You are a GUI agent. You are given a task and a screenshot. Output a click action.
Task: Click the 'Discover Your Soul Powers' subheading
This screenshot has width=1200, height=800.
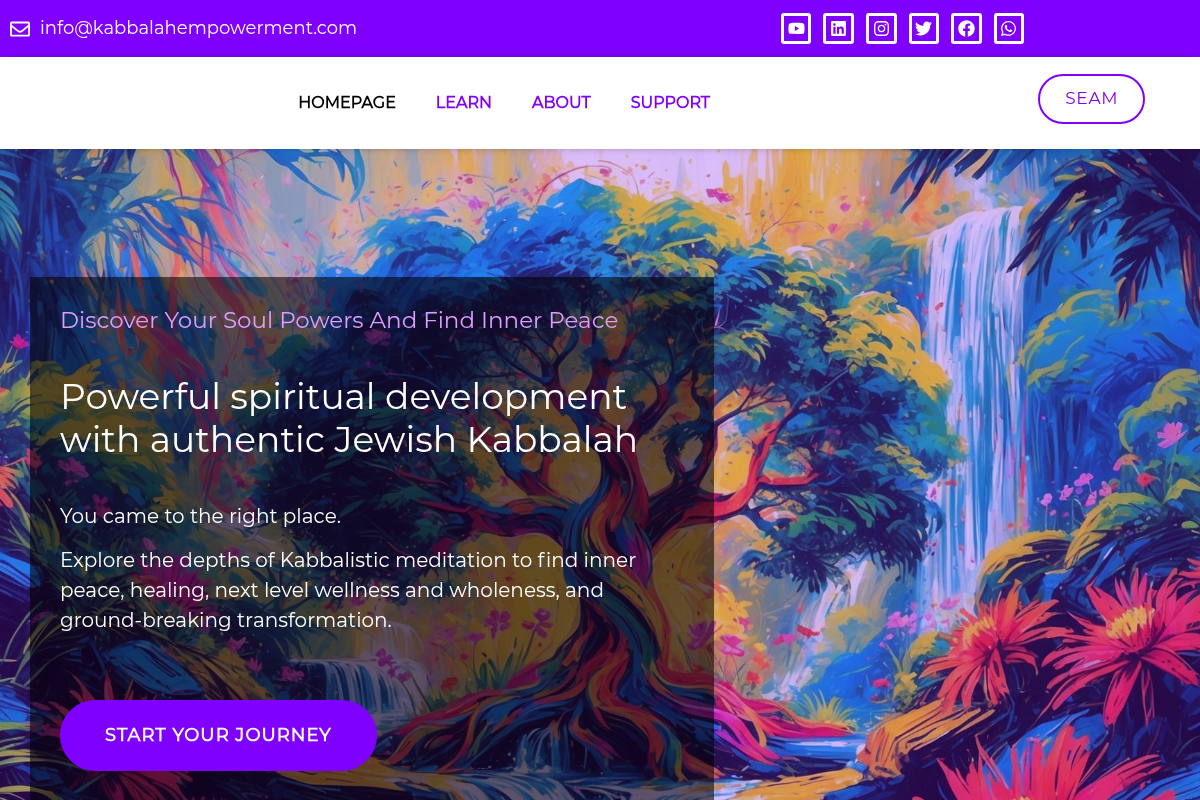point(339,320)
